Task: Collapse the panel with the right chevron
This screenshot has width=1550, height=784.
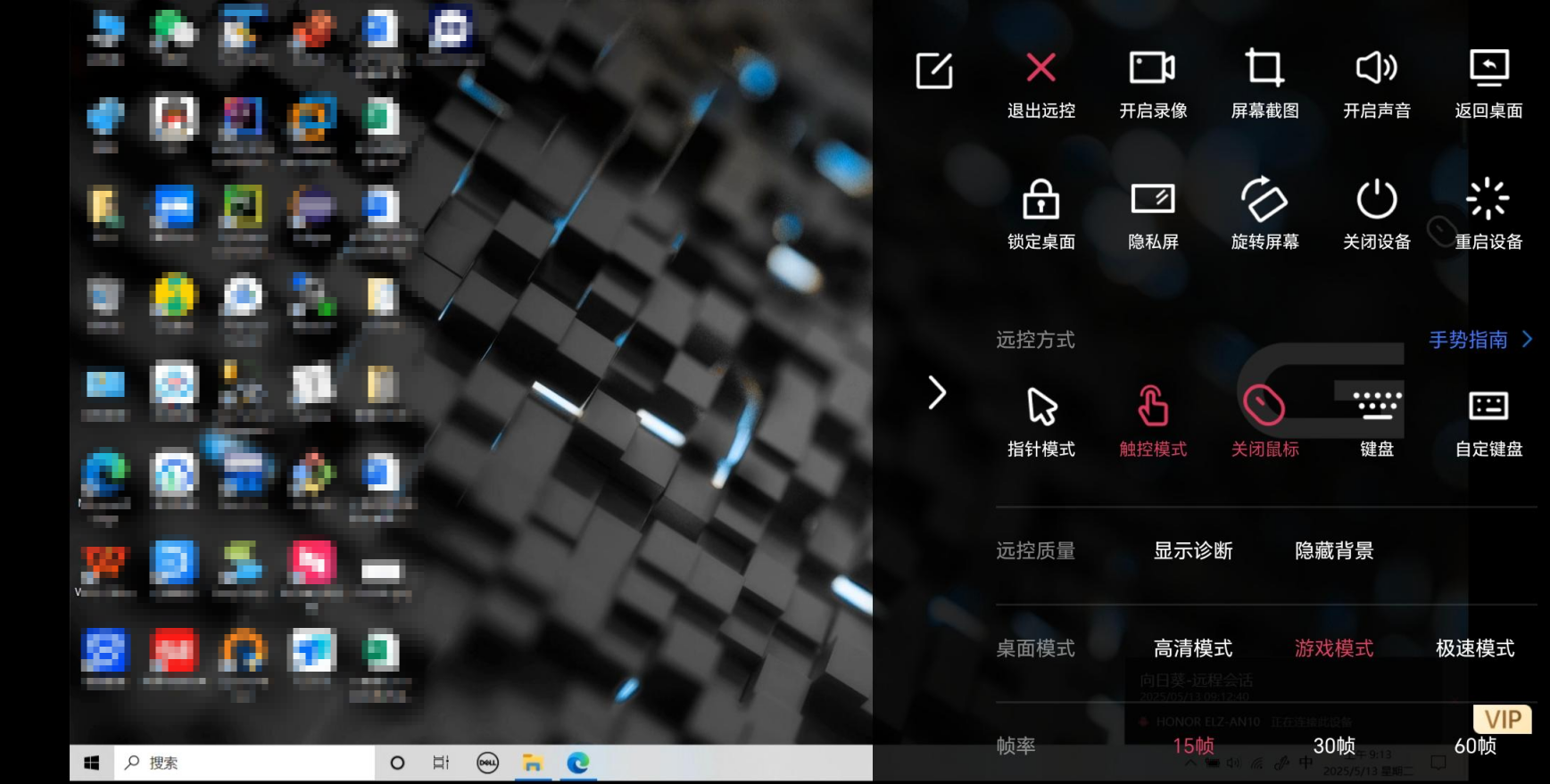Action: click(936, 392)
